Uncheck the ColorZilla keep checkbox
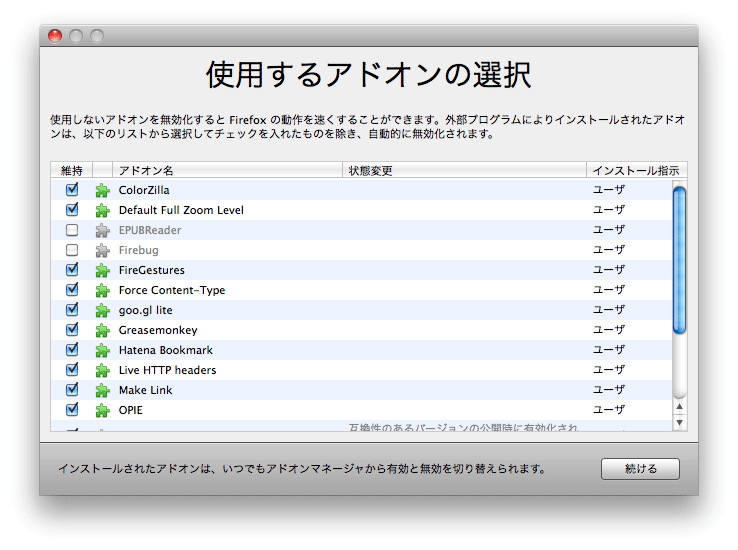 tap(72, 190)
